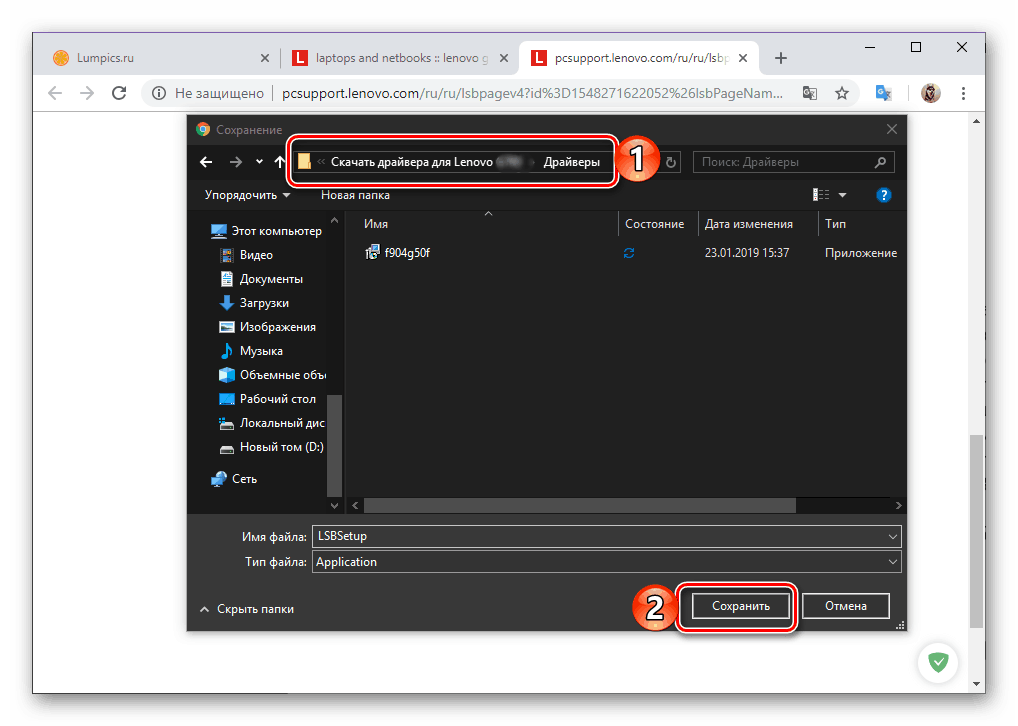Translate this page icon in address bar
Image resolution: width=1018 pixels, height=726 pixels.
810,93
